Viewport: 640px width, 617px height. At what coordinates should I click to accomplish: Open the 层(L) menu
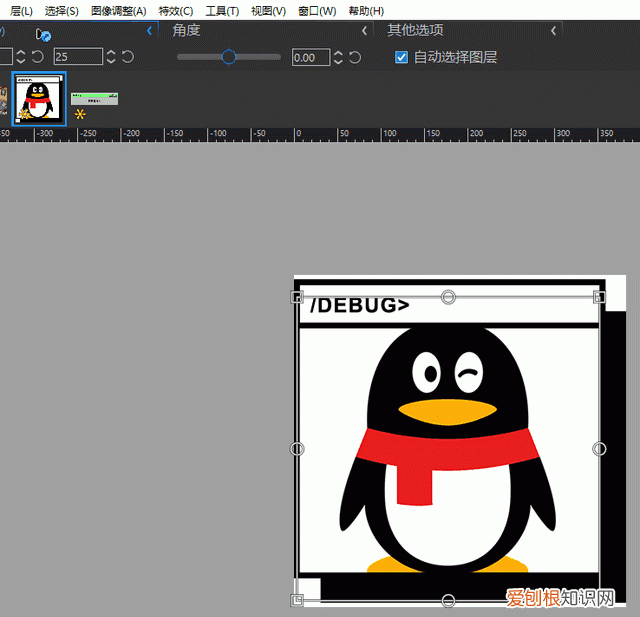click(x=21, y=11)
